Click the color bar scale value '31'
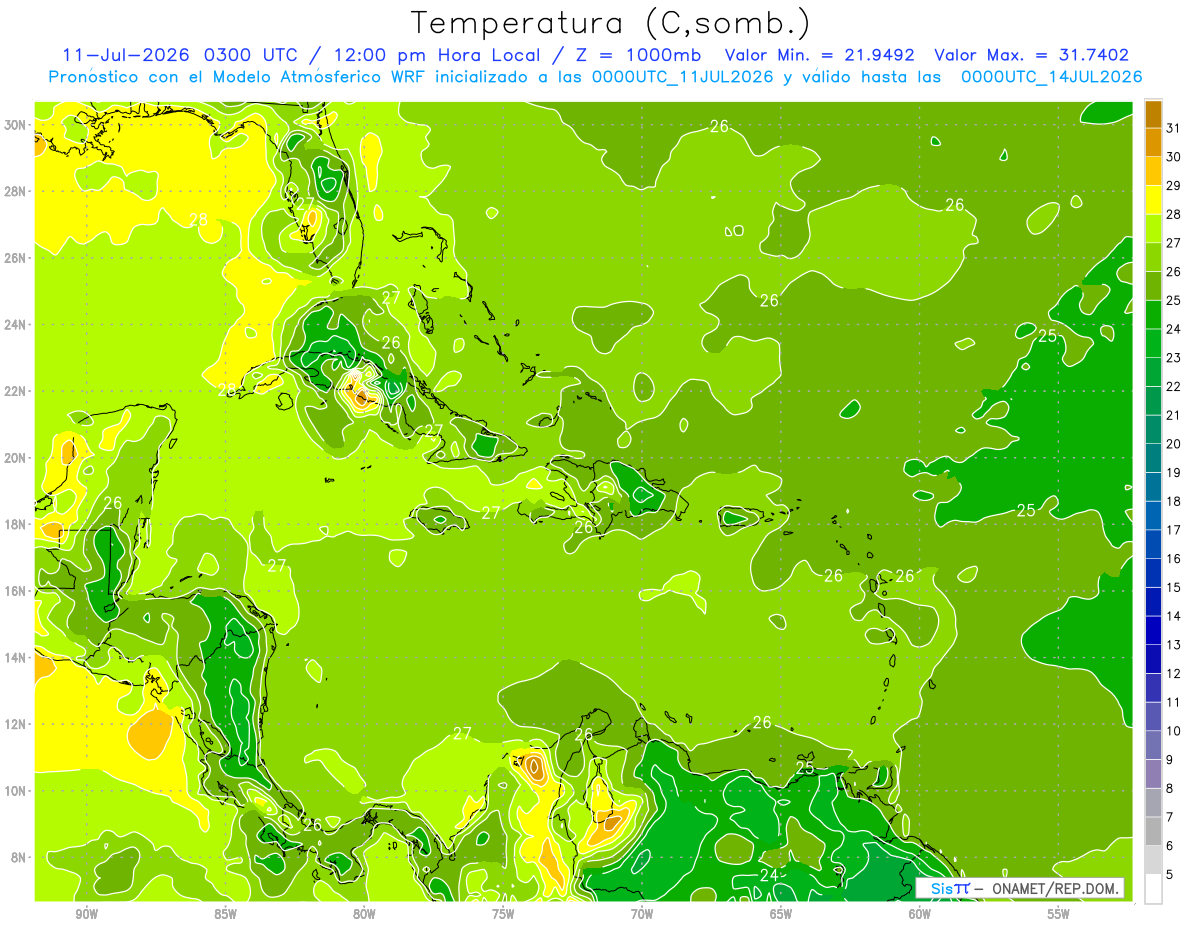The width and height of the screenshot is (1200, 927). click(1173, 127)
